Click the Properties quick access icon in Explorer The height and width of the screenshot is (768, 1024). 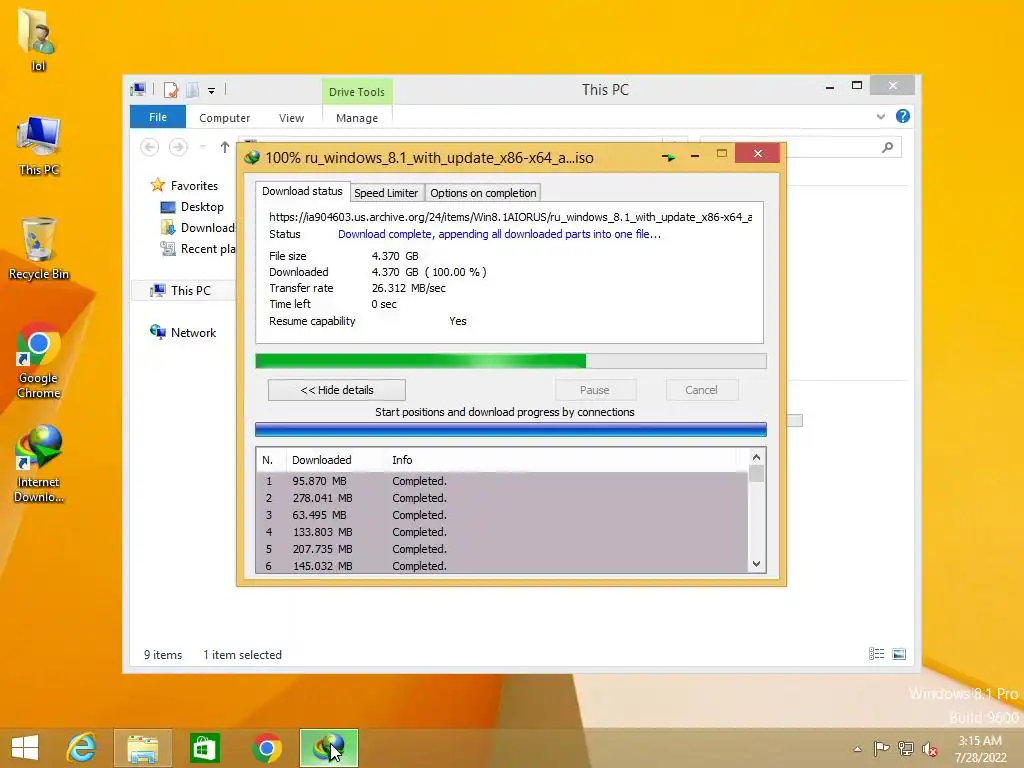click(170, 90)
